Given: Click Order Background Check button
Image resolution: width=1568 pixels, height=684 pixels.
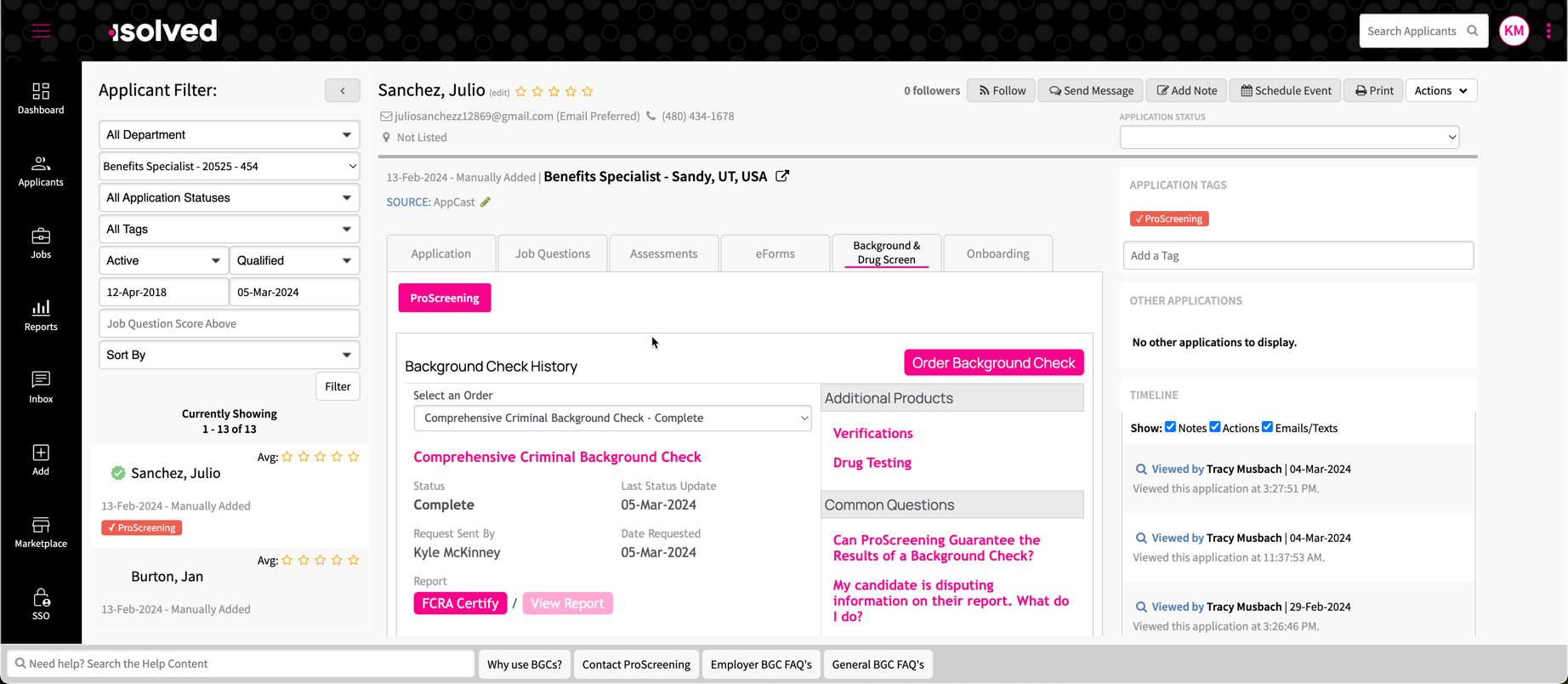Looking at the screenshot, I should point(993,362).
